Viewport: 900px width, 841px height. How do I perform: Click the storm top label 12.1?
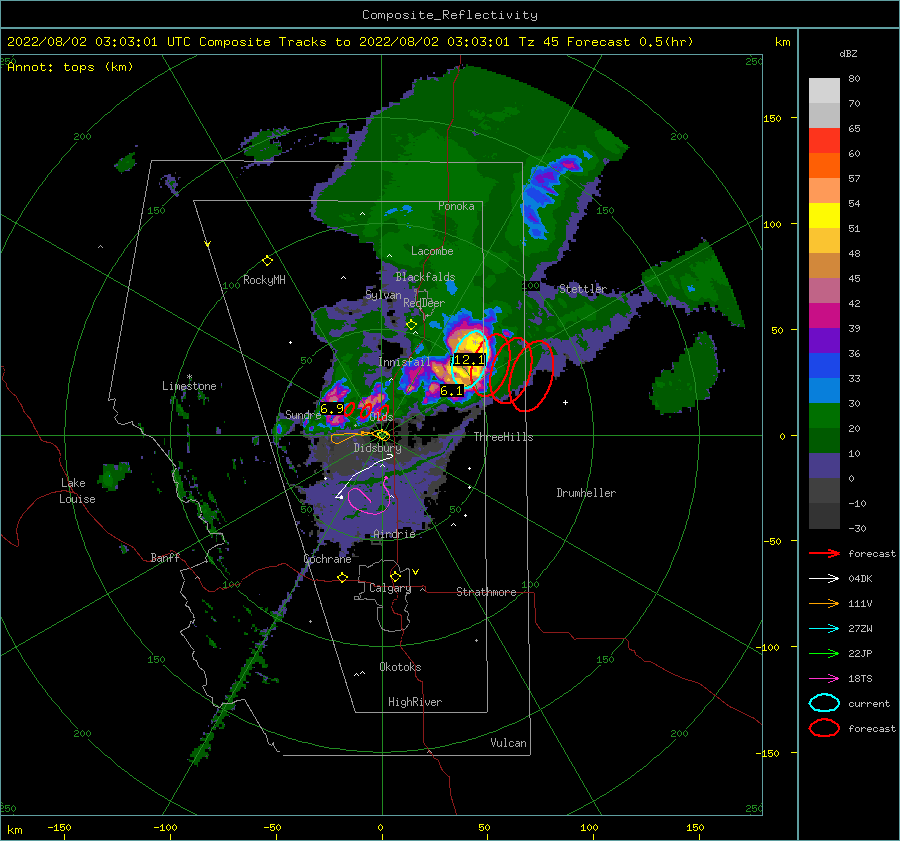coord(469,360)
